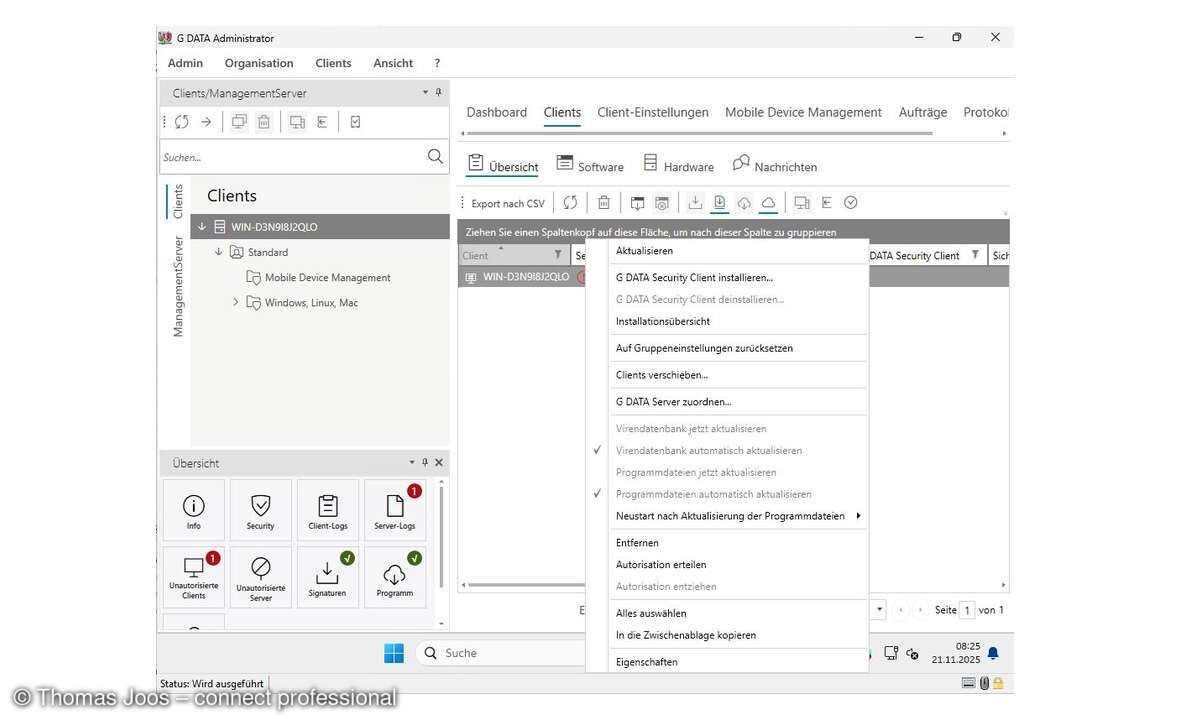Click Export nach CSV

pos(507,202)
